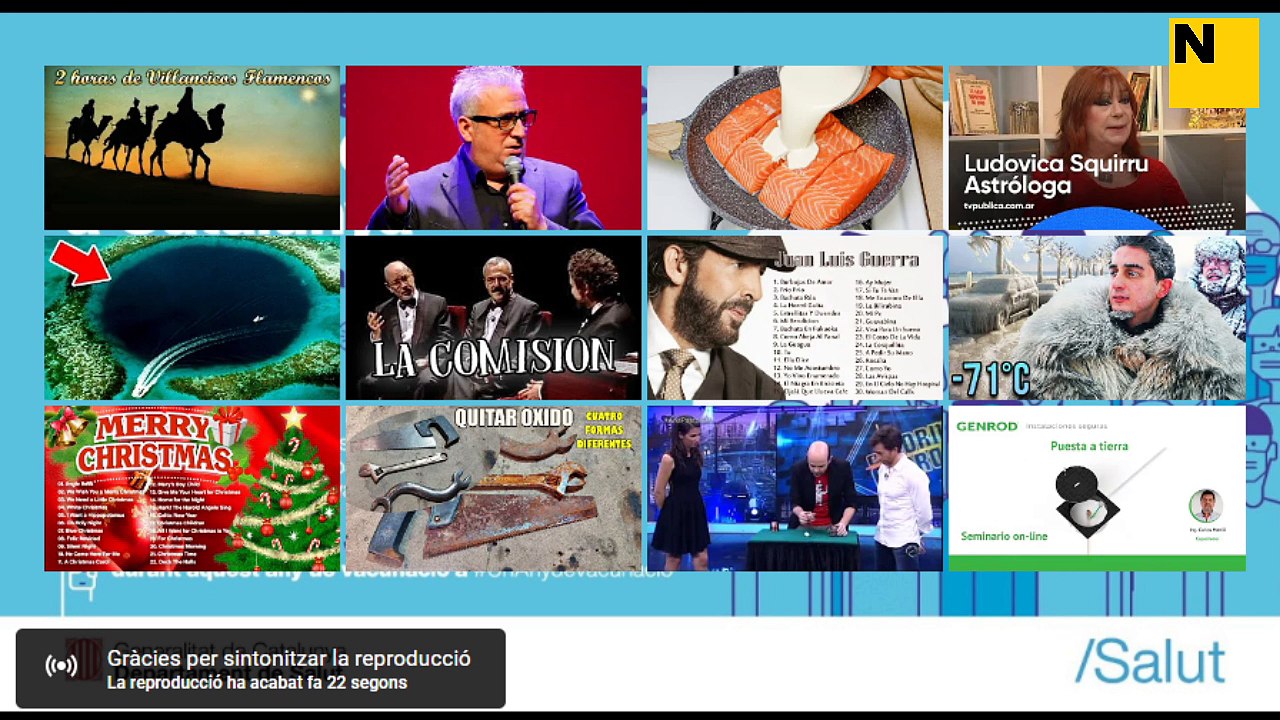This screenshot has height=720, width=1280.
Task: Play the La Comisión video thumbnail
Action: coord(493,318)
